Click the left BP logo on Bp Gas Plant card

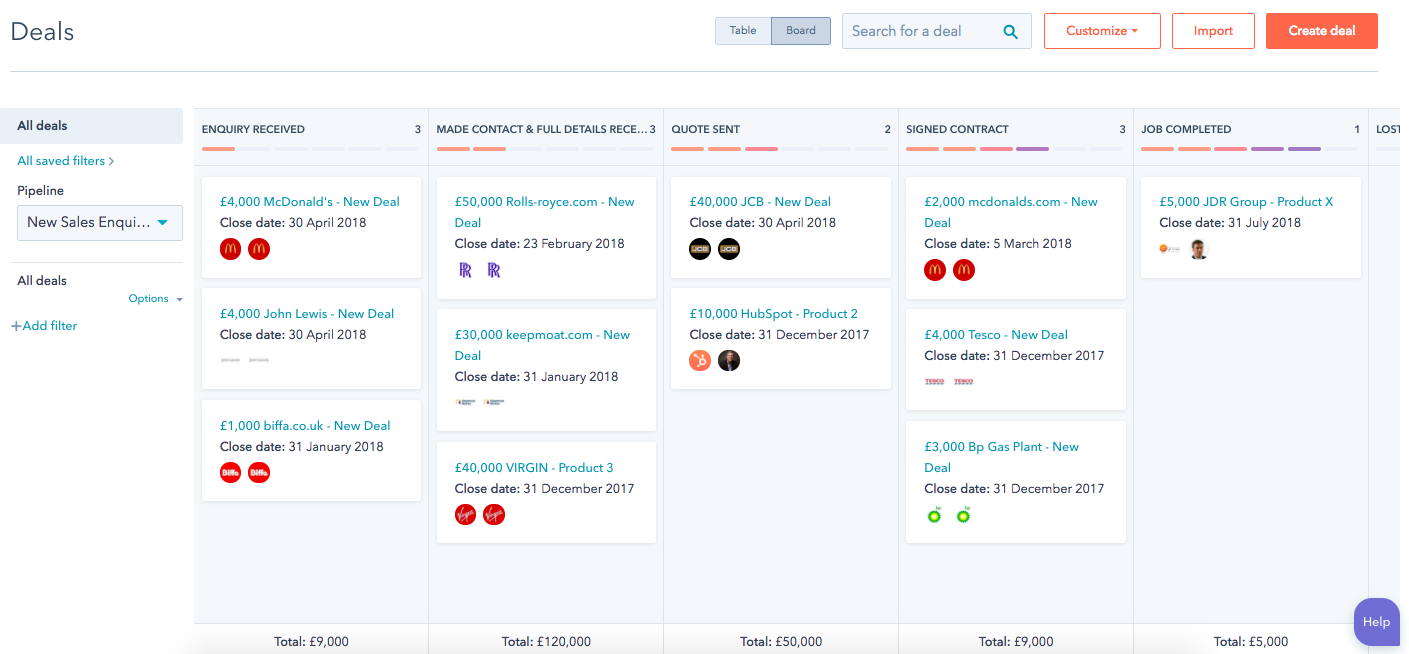pos(935,515)
